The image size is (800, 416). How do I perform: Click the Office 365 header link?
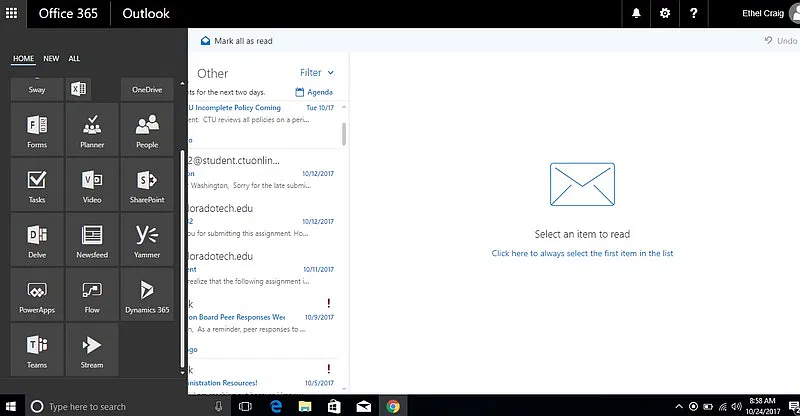click(68, 14)
